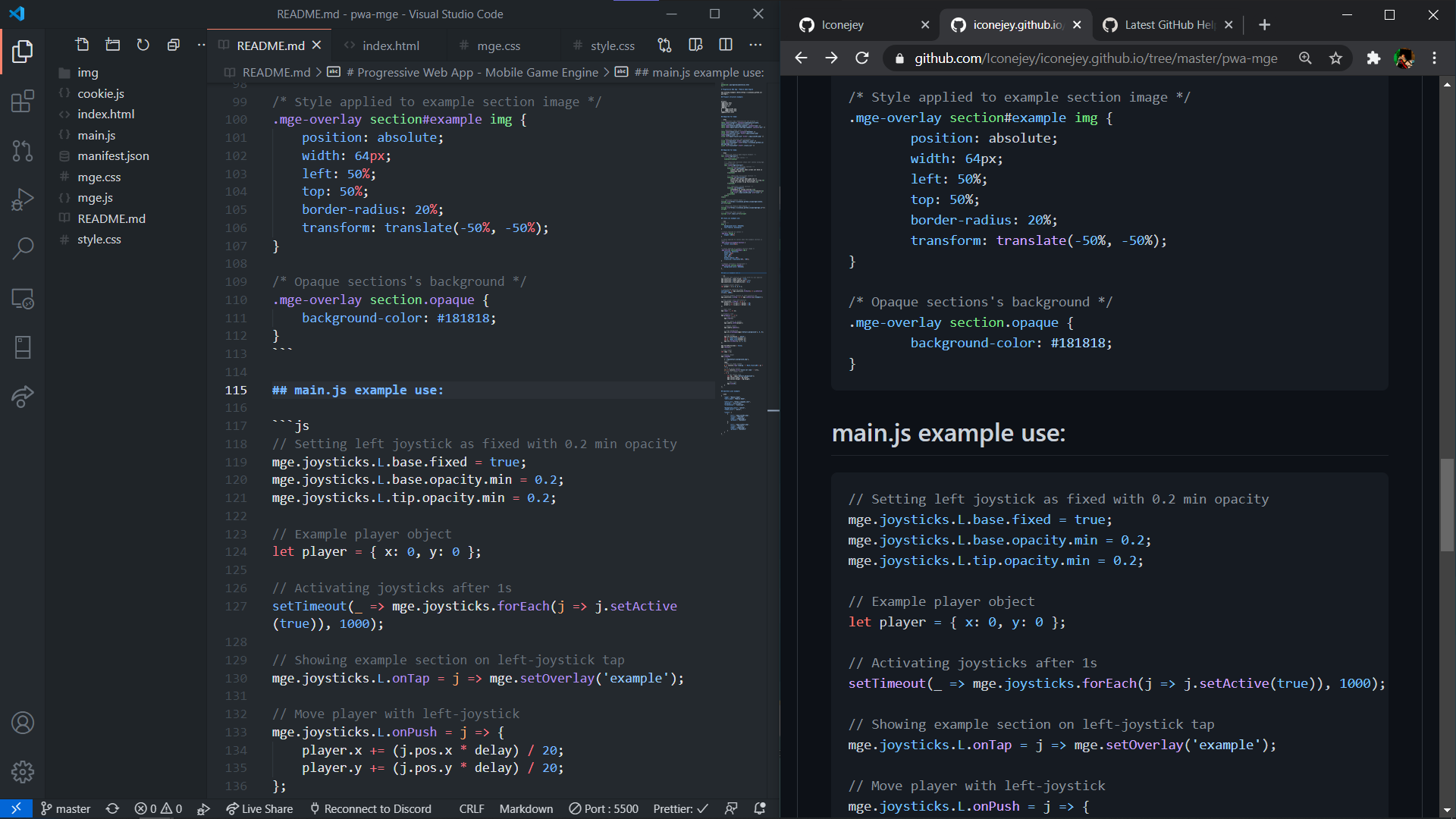Open the Remote Explorer panel
The width and height of the screenshot is (1456, 819).
(23, 299)
